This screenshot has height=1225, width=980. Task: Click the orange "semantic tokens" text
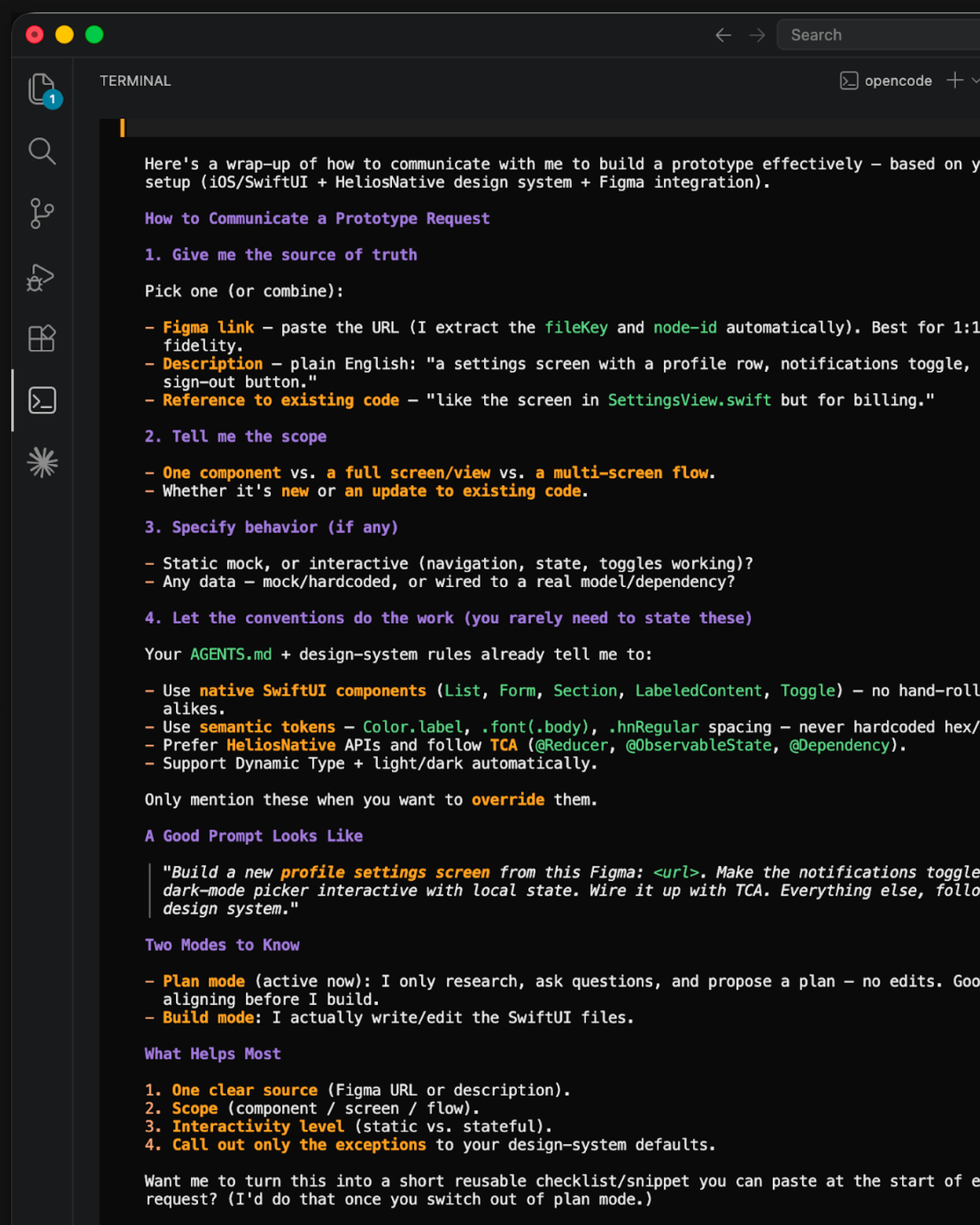tap(268, 727)
